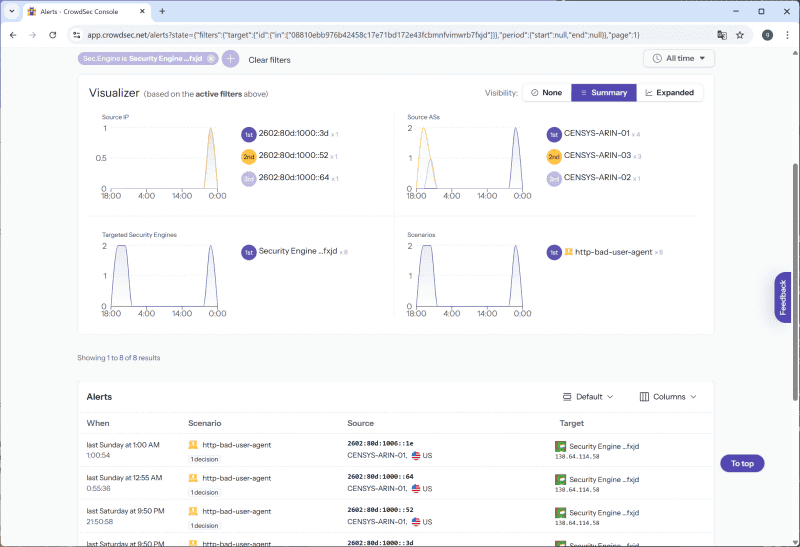Image resolution: width=800 pixels, height=547 pixels.
Task: Open the browser profile avatar
Action: 767,35
